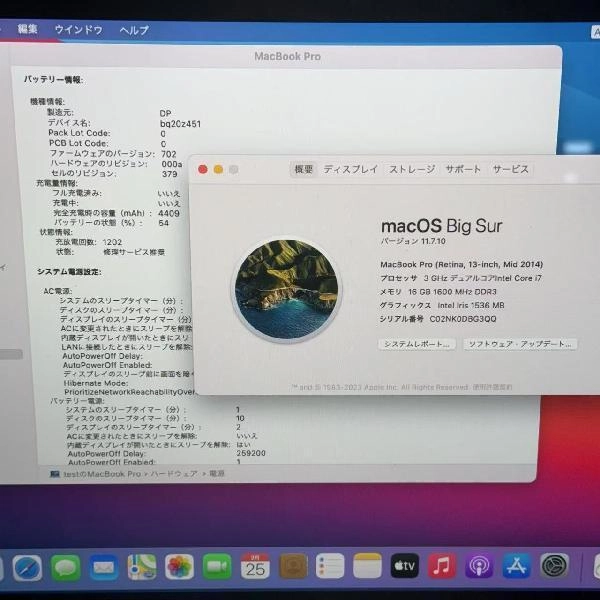This screenshot has width=600, height=600.
Task: Open the Calendar icon showing 25
Action: tap(255, 566)
